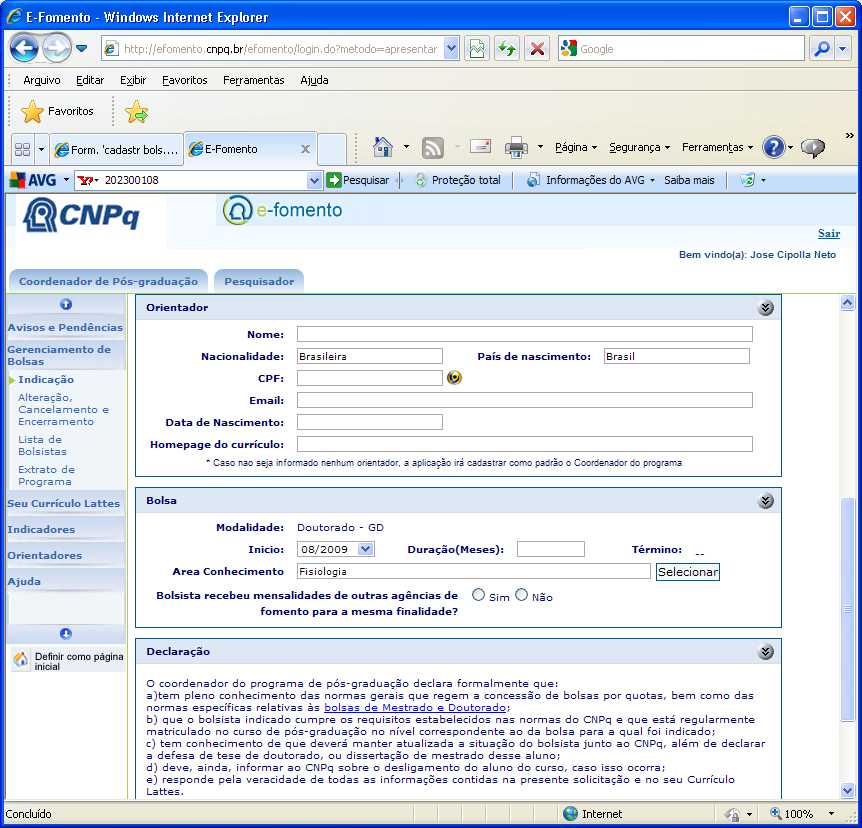Click the Sair logout link
The image size is (862, 828).
click(828, 233)
